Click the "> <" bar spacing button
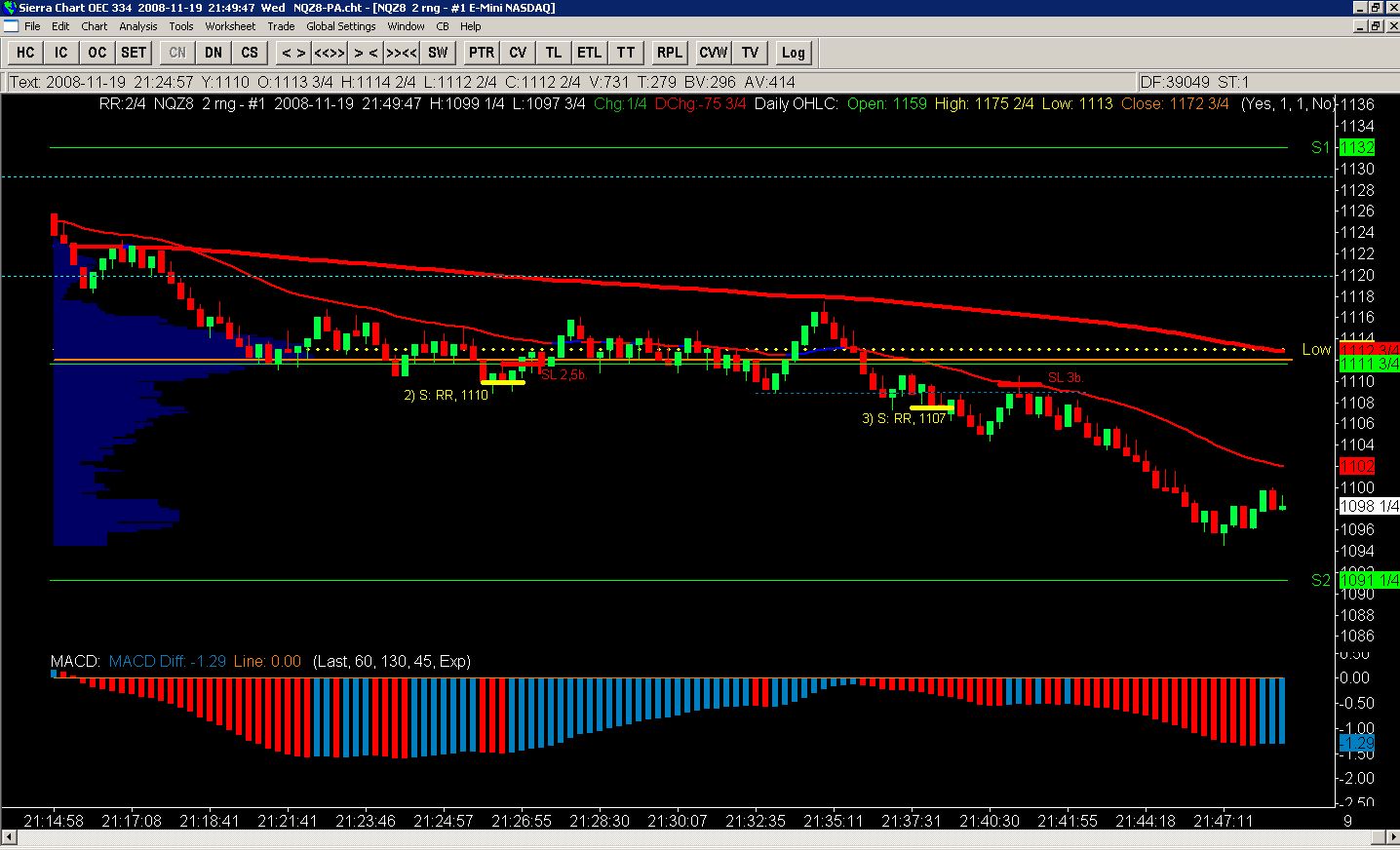 [366, 53]
